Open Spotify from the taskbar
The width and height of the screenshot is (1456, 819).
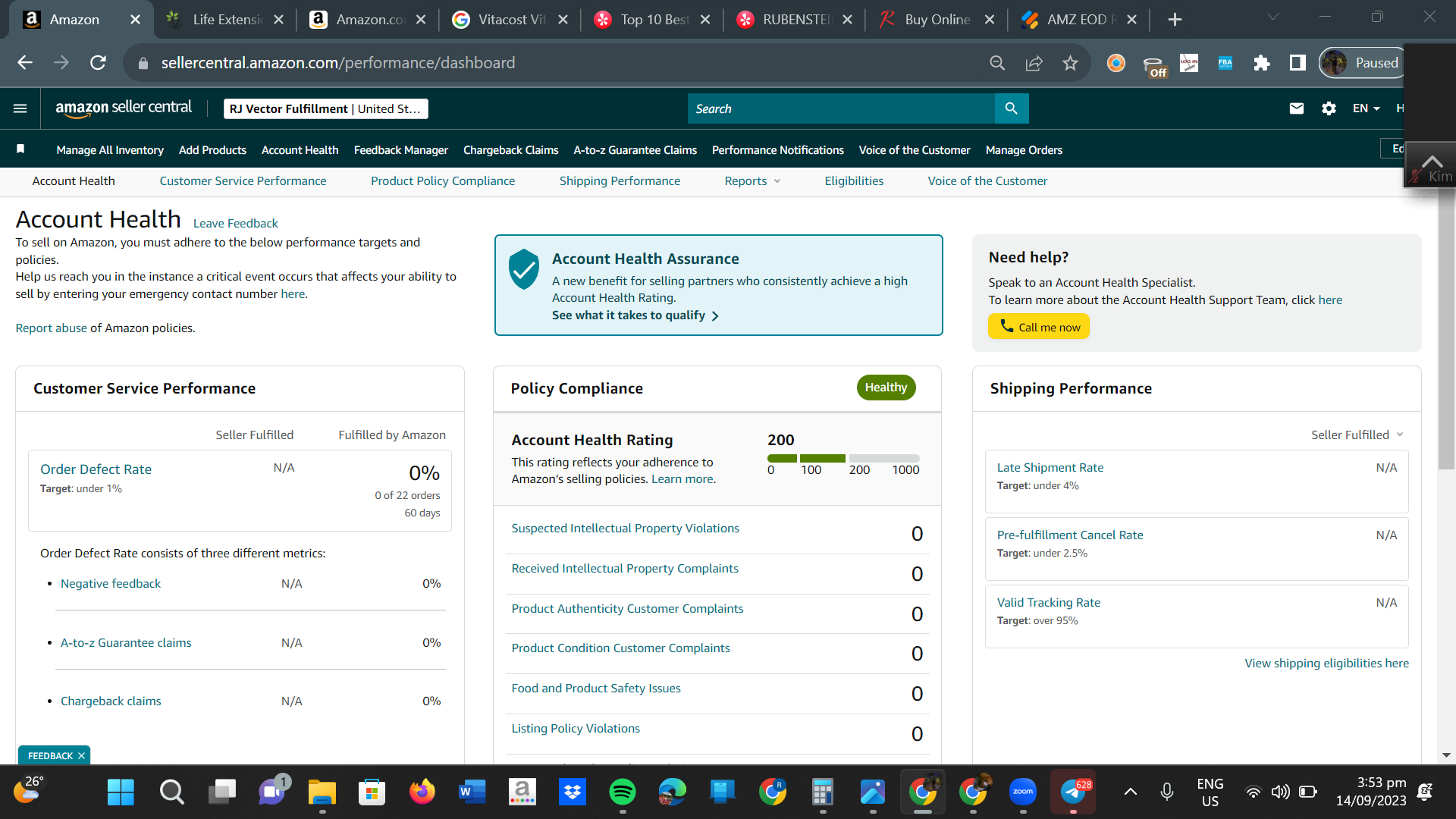[623, 792]
